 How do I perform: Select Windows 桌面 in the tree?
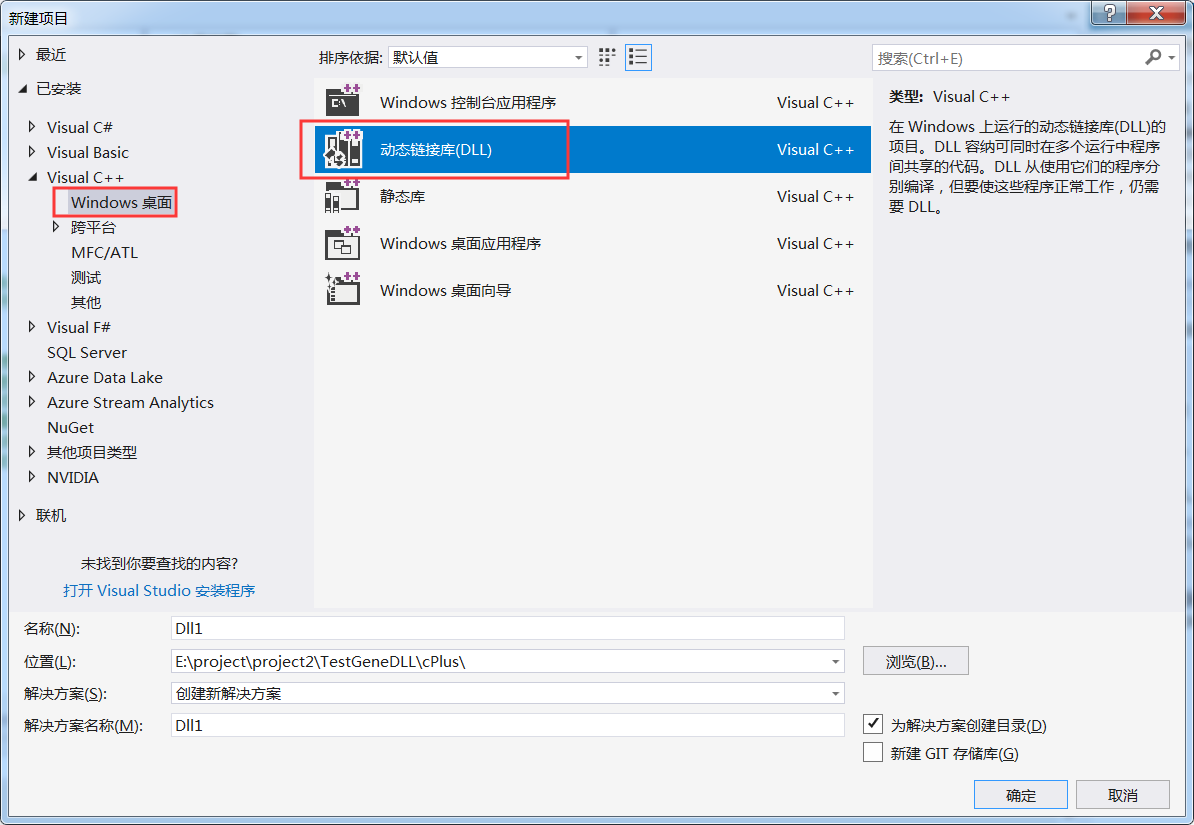[x=121, y=202]
